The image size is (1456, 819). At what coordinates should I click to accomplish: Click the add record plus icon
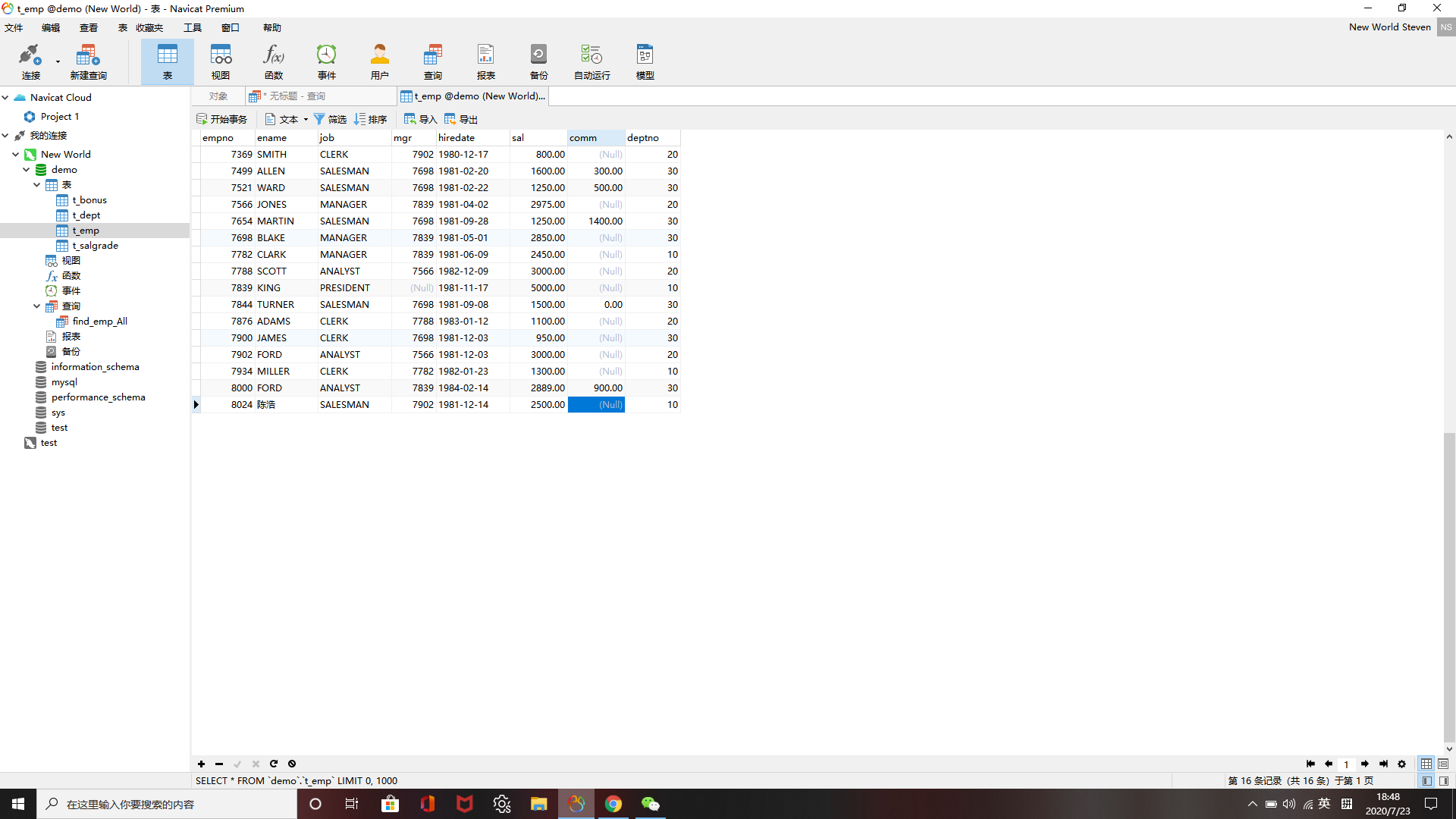click(x=201, y=764)
